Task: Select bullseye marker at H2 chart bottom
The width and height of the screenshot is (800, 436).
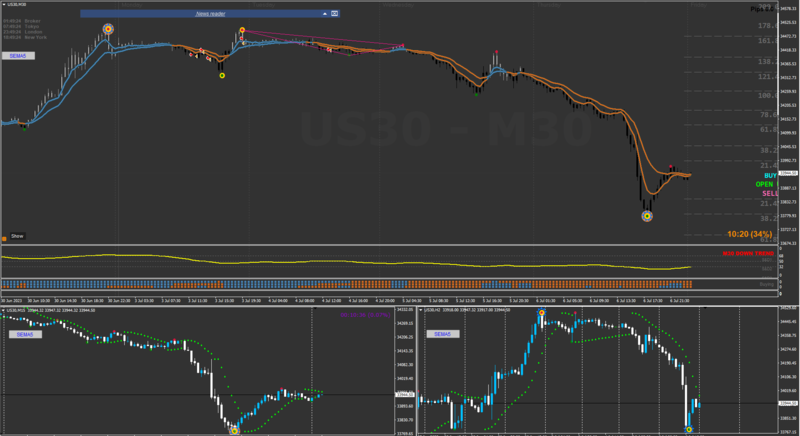Action: click(689, 430)
